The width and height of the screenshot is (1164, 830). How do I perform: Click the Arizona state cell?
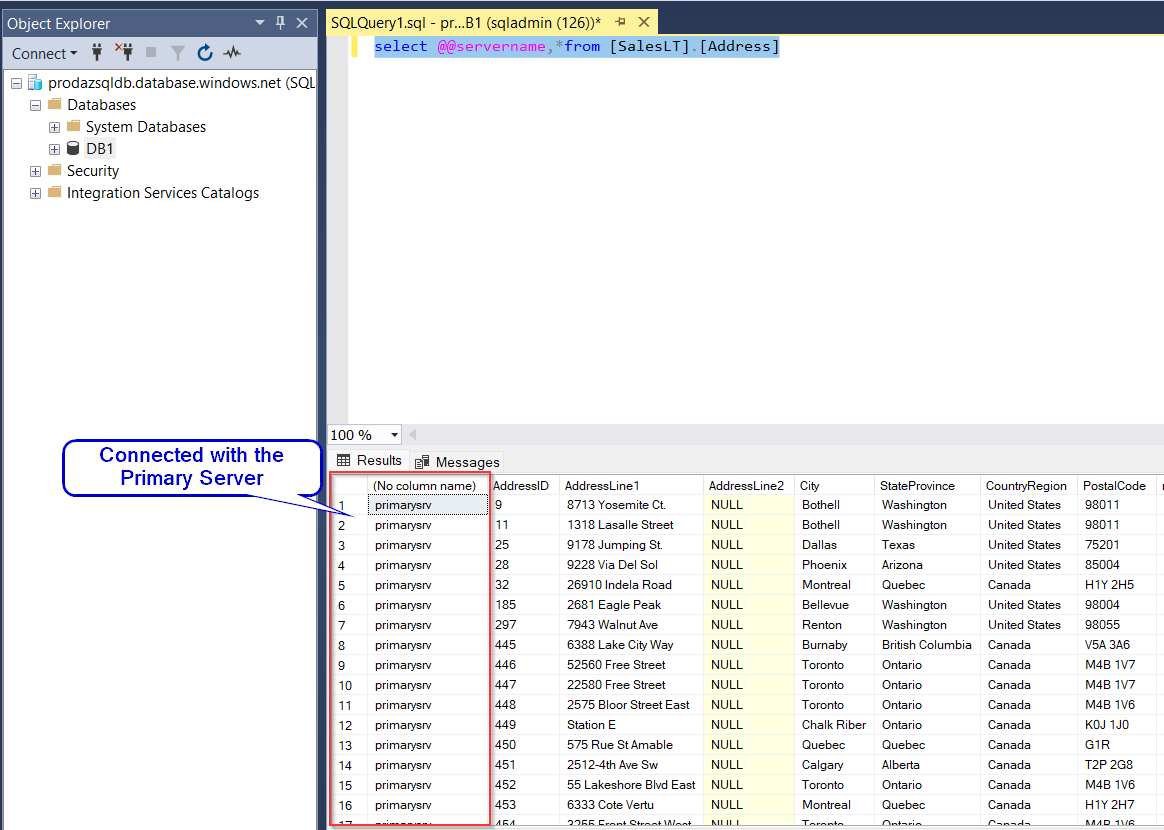click(928, 566)
